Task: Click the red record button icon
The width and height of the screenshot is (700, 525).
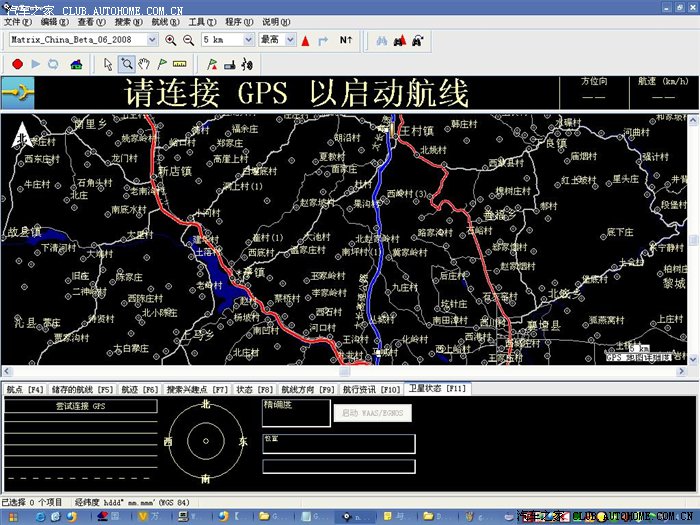Action: pyautogui.click(x=17, y=64)
